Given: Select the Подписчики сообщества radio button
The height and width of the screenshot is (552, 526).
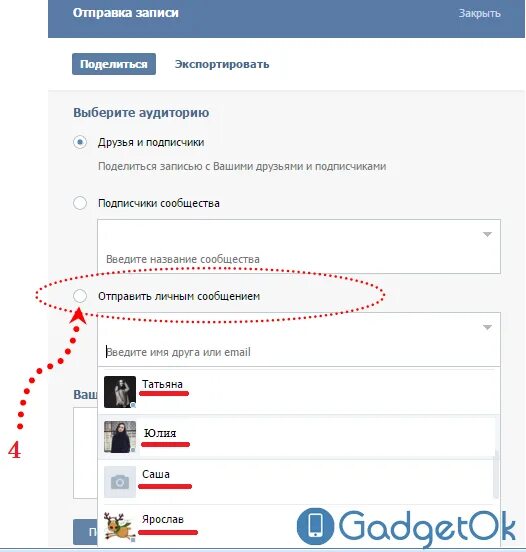Looking at the screenshot, I should pyautogui.click(x=80, y=203).
